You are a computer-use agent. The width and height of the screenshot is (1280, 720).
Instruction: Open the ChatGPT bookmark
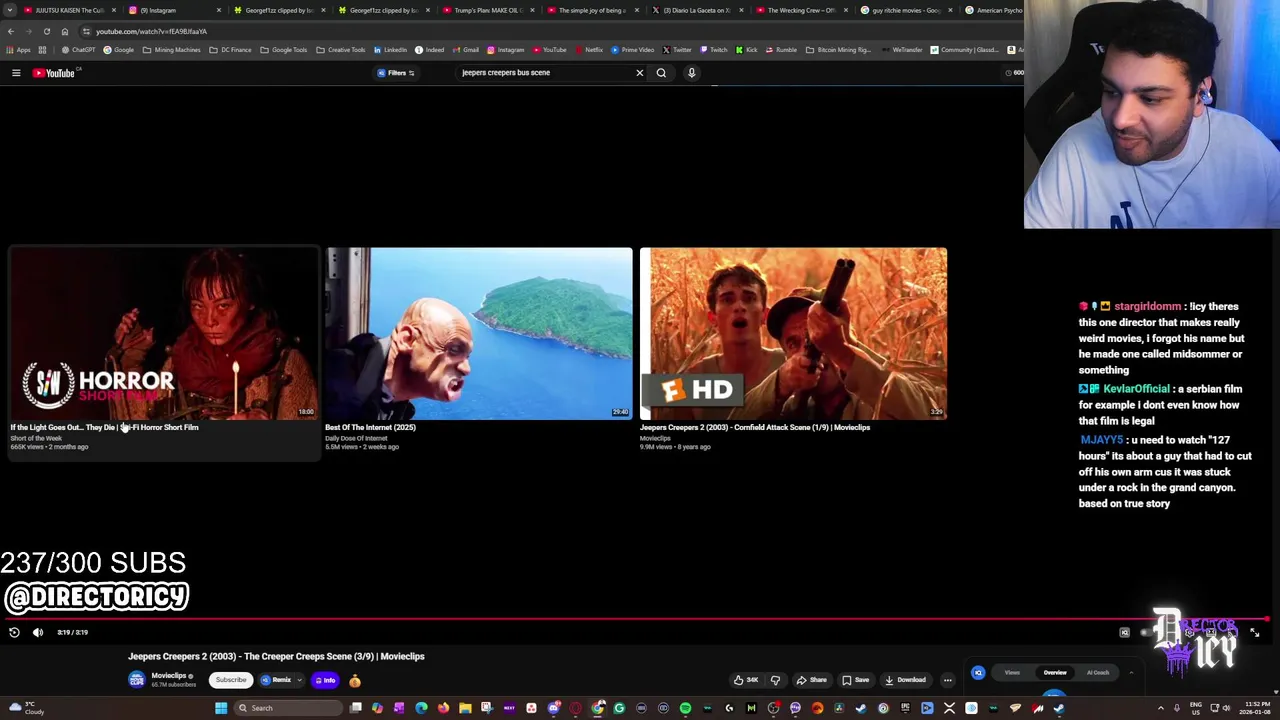pyautogui.click(x=79, y=50)
